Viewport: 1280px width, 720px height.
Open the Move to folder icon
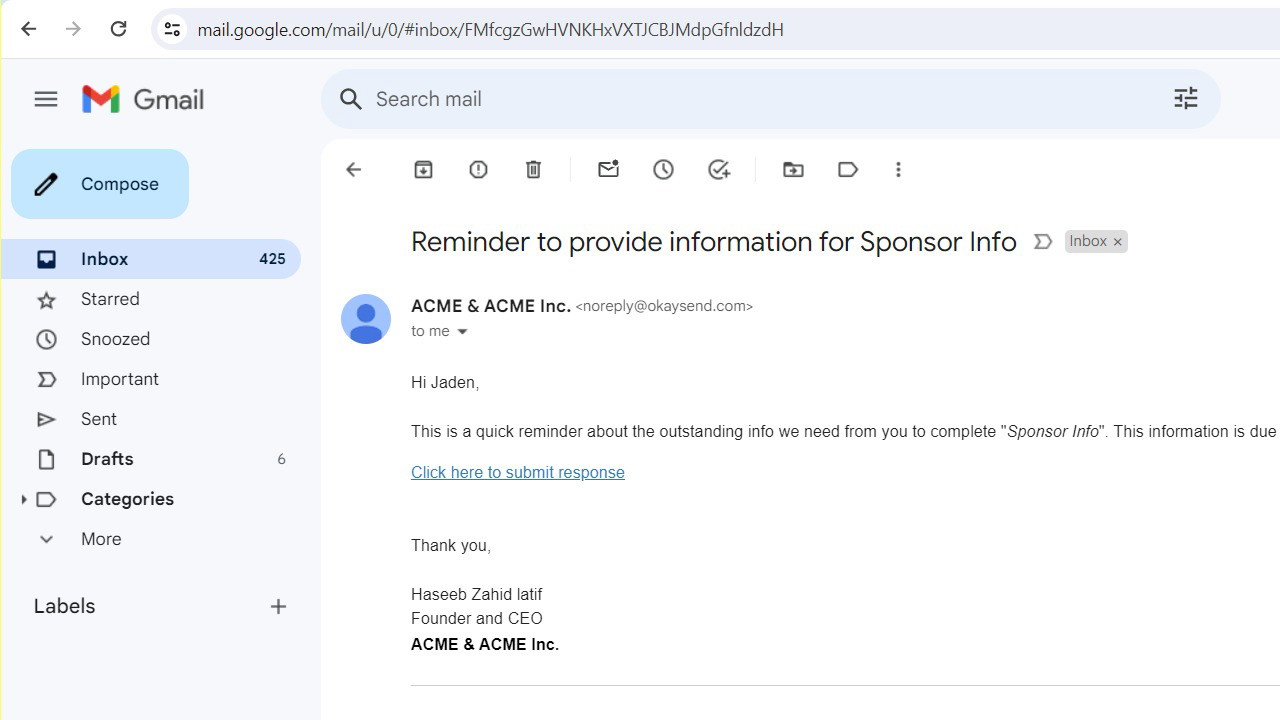793,170
